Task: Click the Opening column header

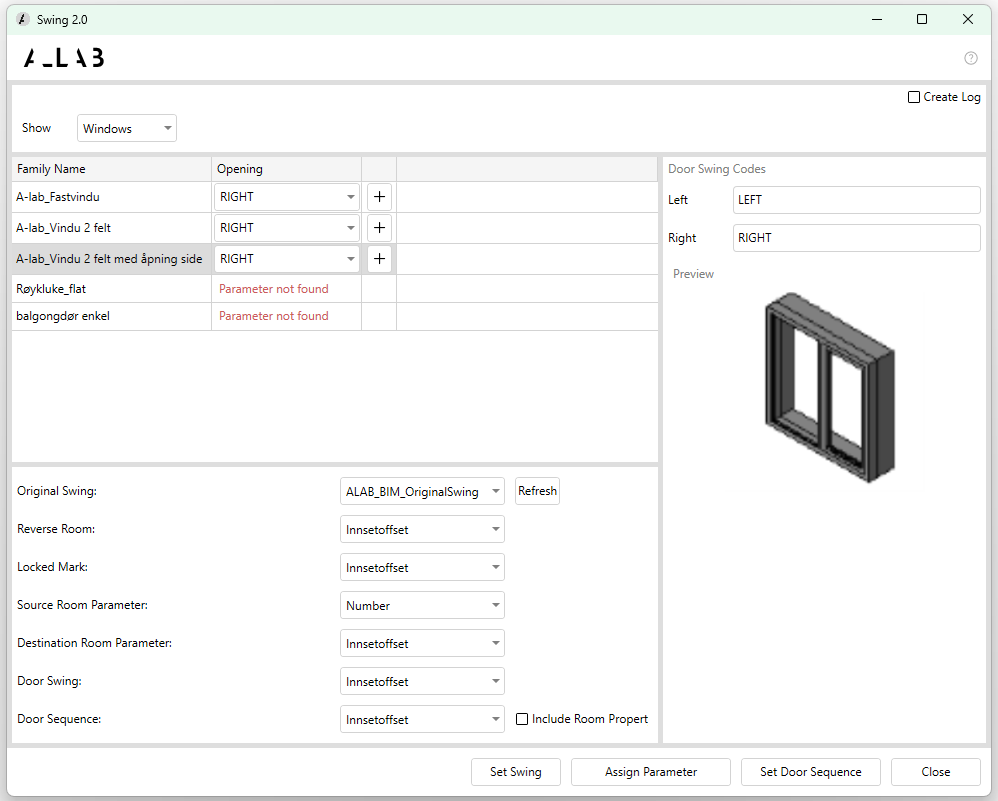Action: (x=286, y=169)
